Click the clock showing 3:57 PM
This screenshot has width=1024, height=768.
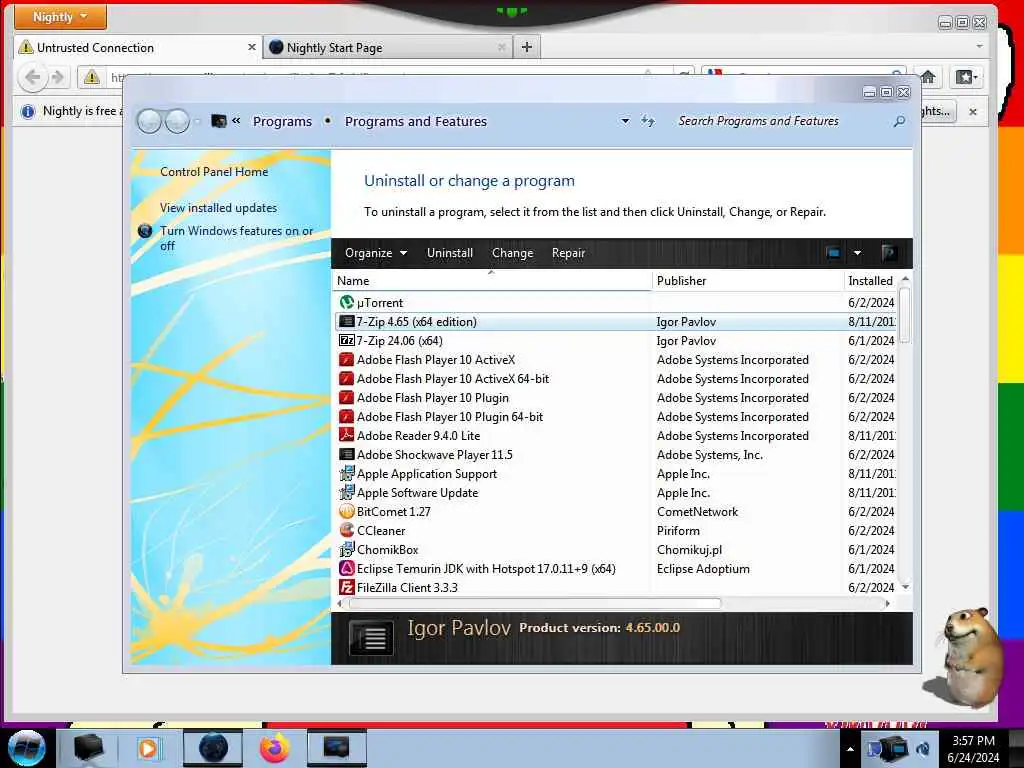coord(973,741)
